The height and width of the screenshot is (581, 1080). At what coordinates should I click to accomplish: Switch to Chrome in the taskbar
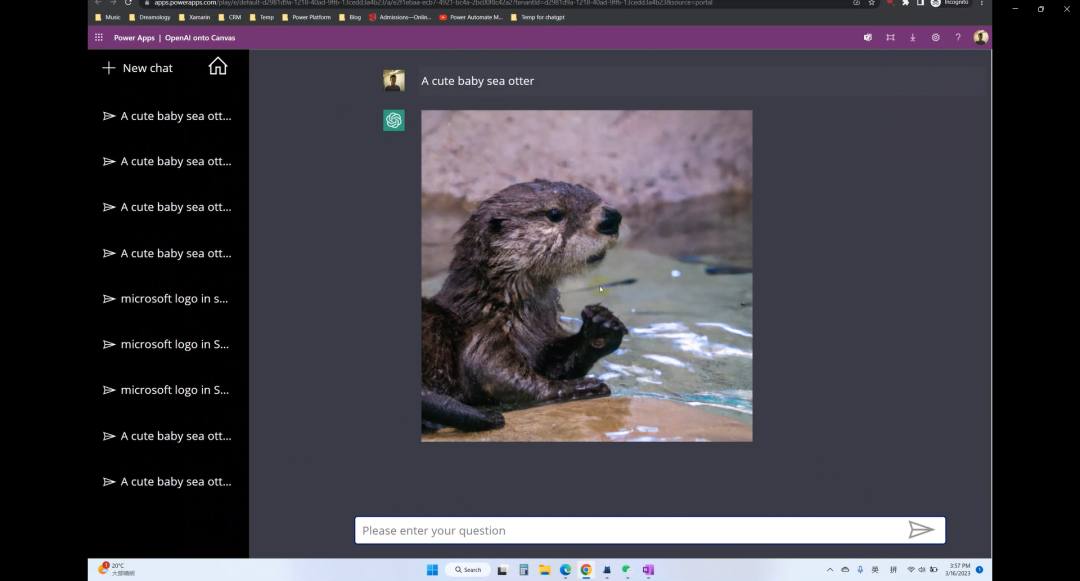coord(586,570)
